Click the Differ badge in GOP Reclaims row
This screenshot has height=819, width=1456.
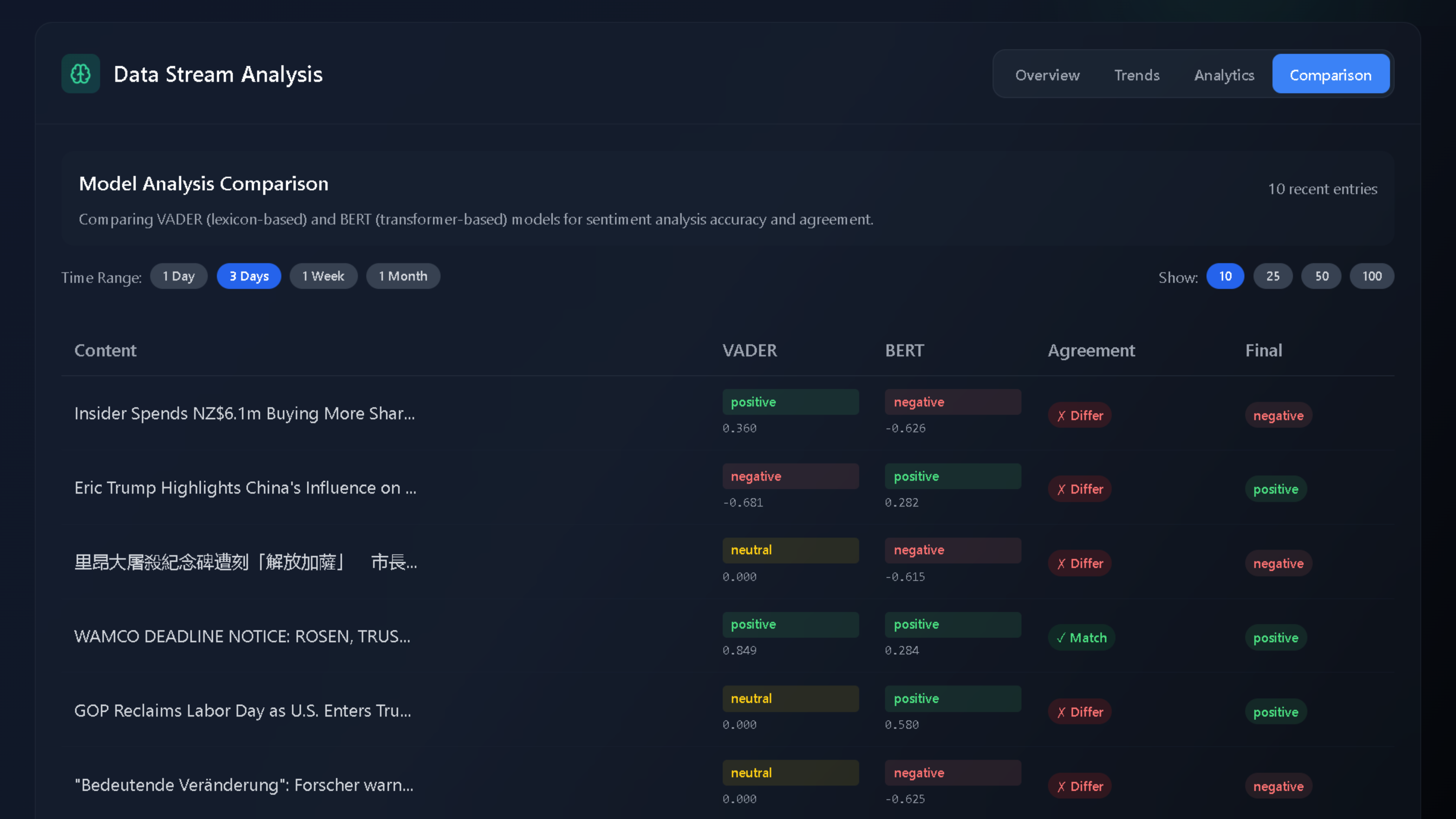tap(1079, 712)
